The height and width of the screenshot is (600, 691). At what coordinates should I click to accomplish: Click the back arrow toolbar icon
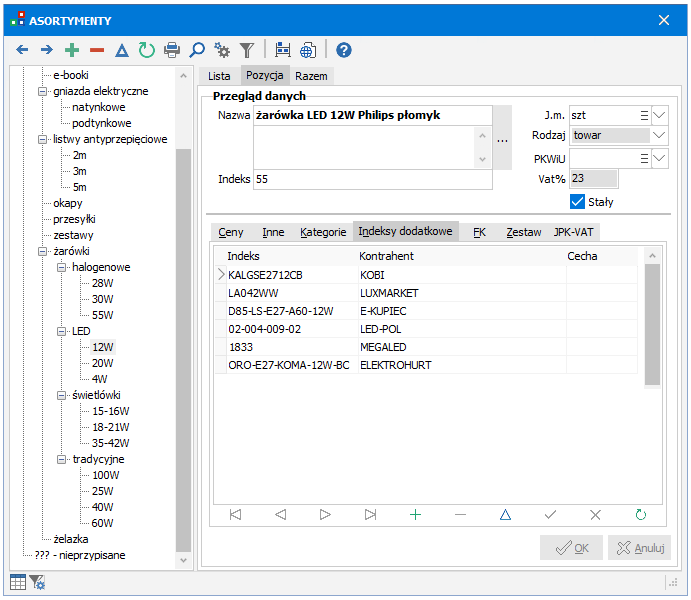[22, 50]
